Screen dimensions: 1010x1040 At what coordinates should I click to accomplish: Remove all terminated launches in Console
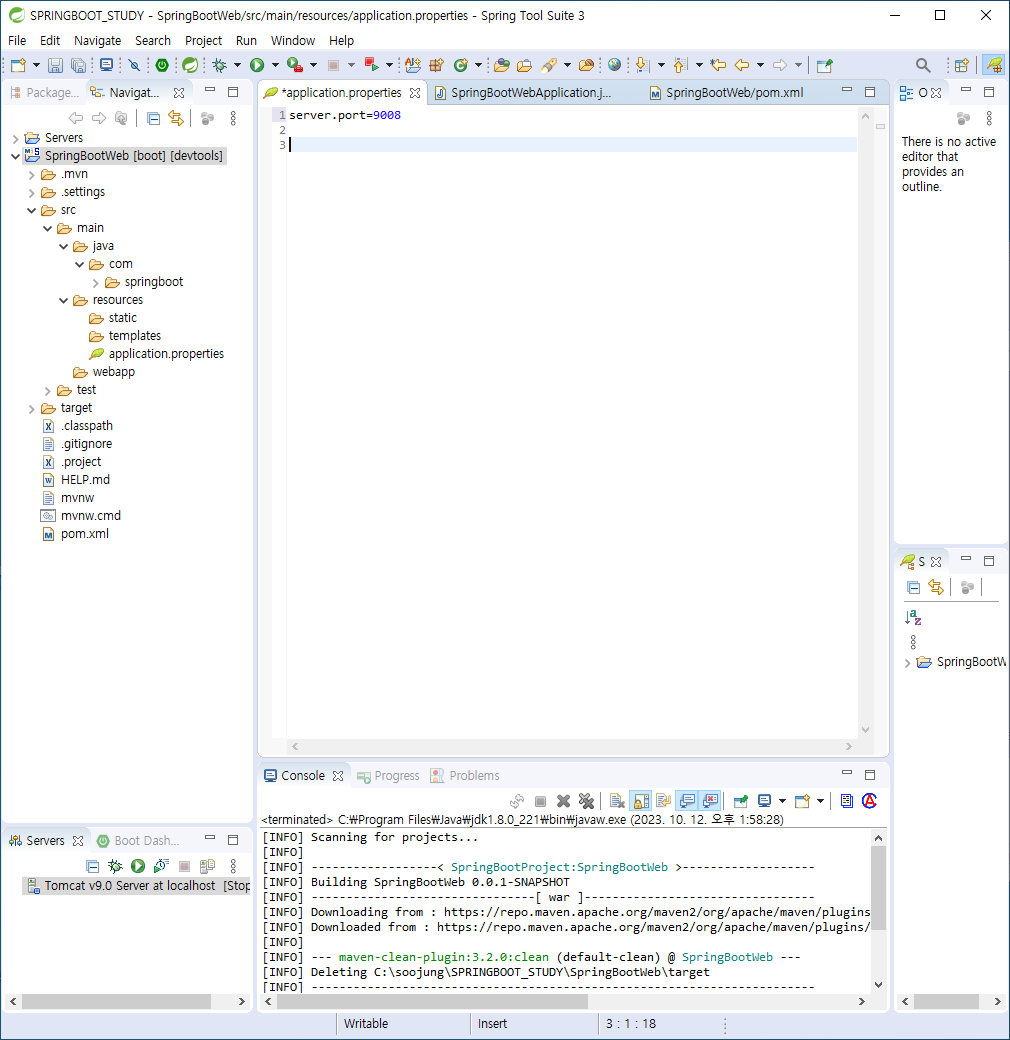pos(586,801)
